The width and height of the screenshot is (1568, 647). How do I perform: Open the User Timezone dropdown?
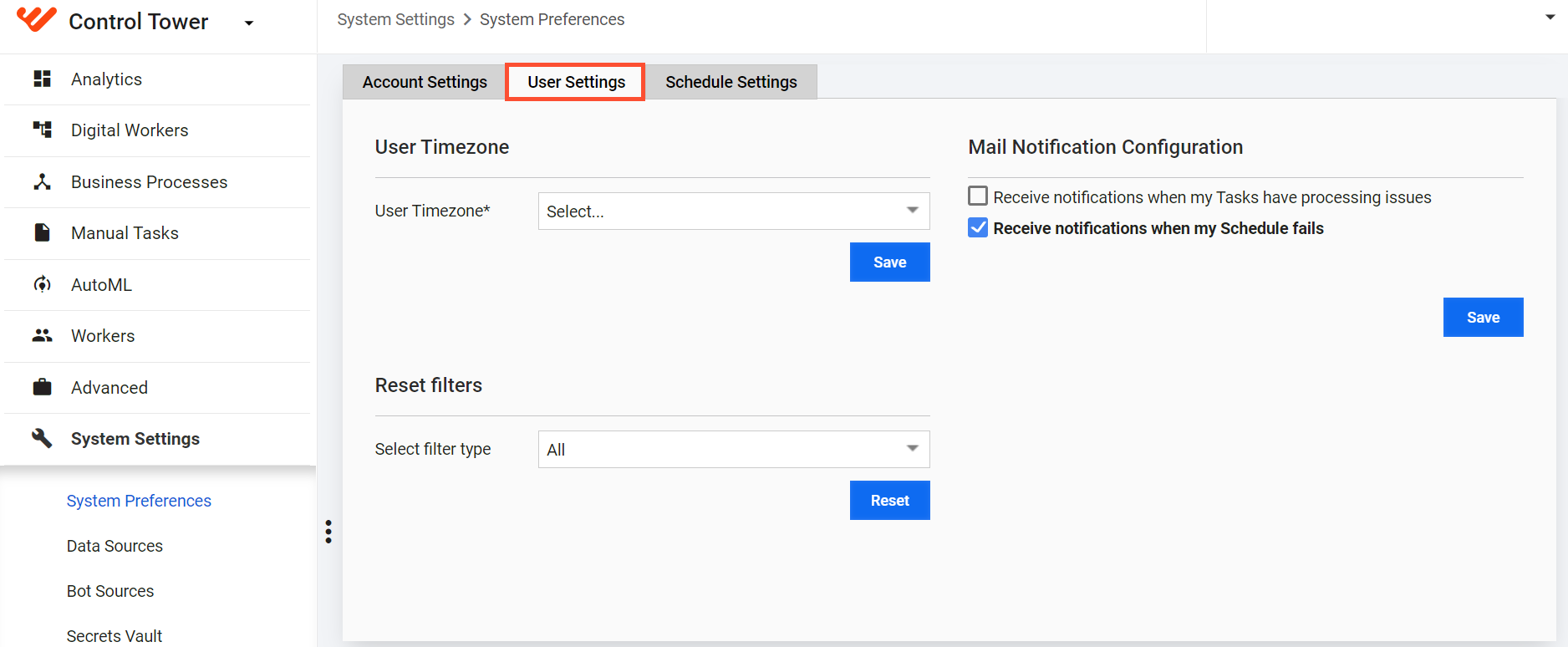coord(734,211)
